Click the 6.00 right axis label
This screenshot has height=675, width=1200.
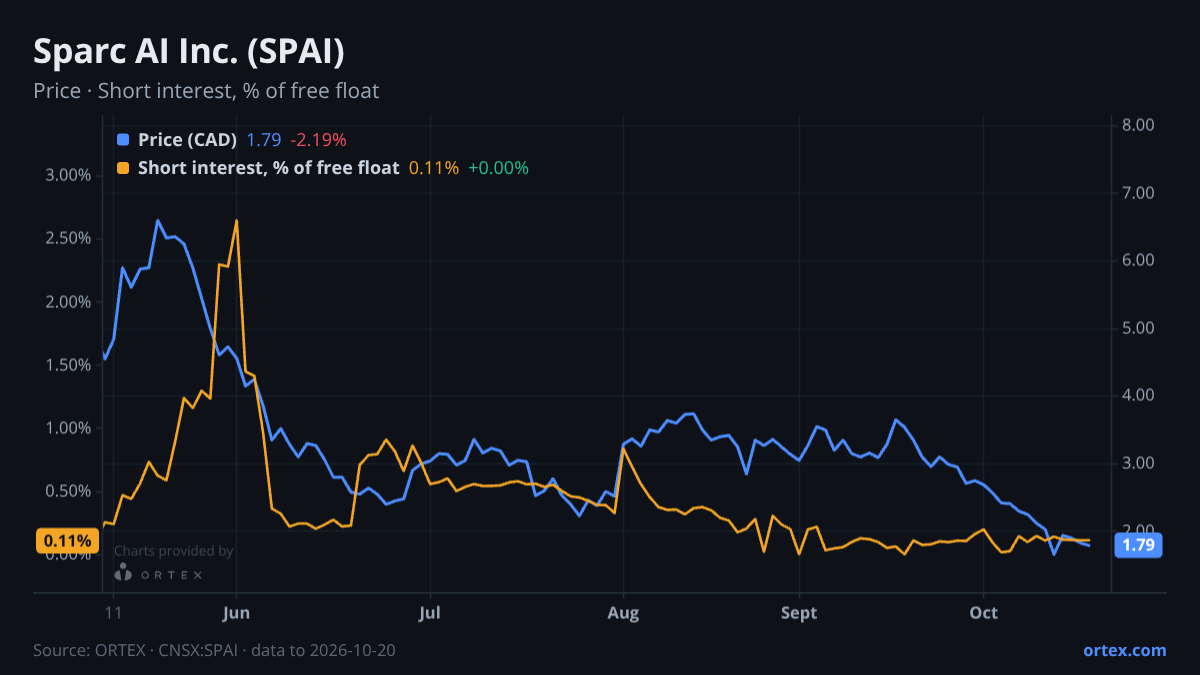point(1139,260)
